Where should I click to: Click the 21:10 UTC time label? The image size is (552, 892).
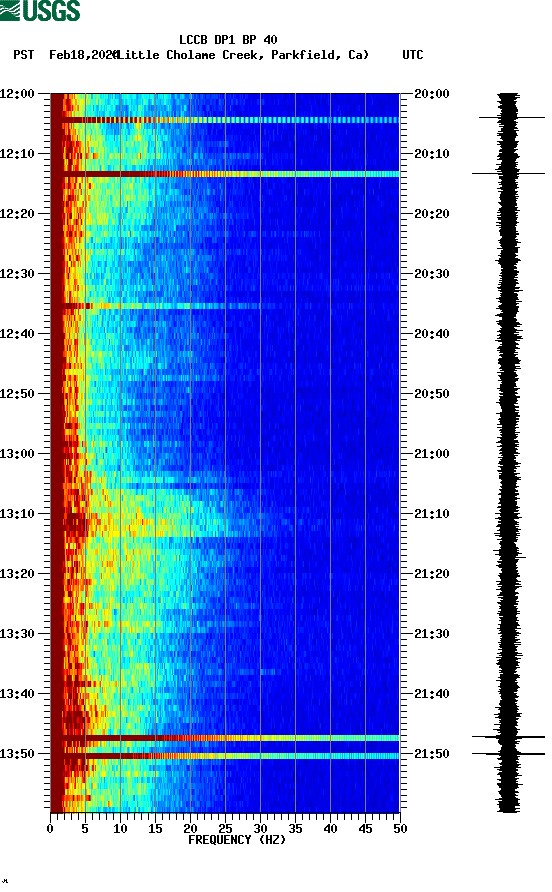pos(431,514)
